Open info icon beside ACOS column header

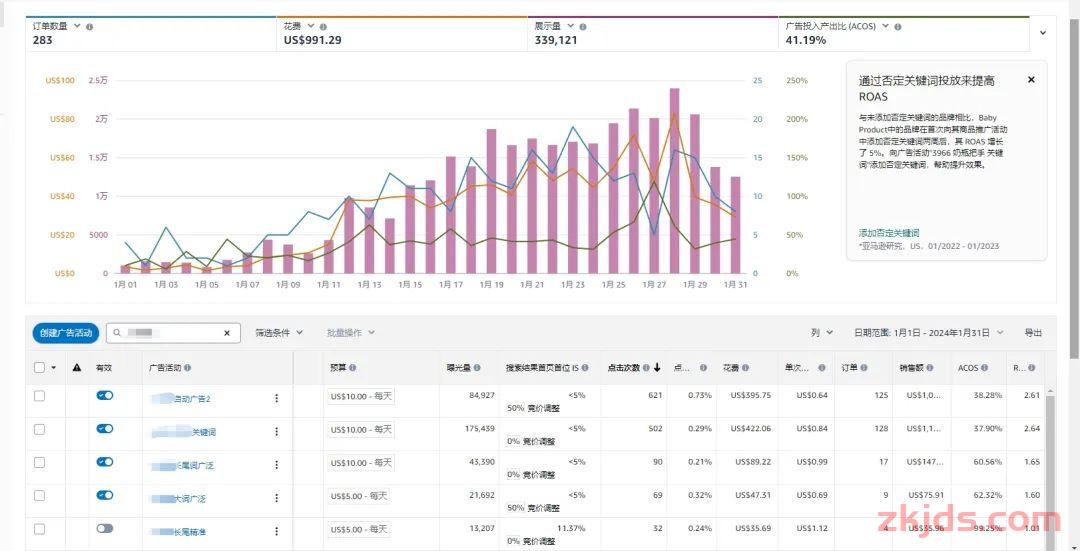(985, 368)
